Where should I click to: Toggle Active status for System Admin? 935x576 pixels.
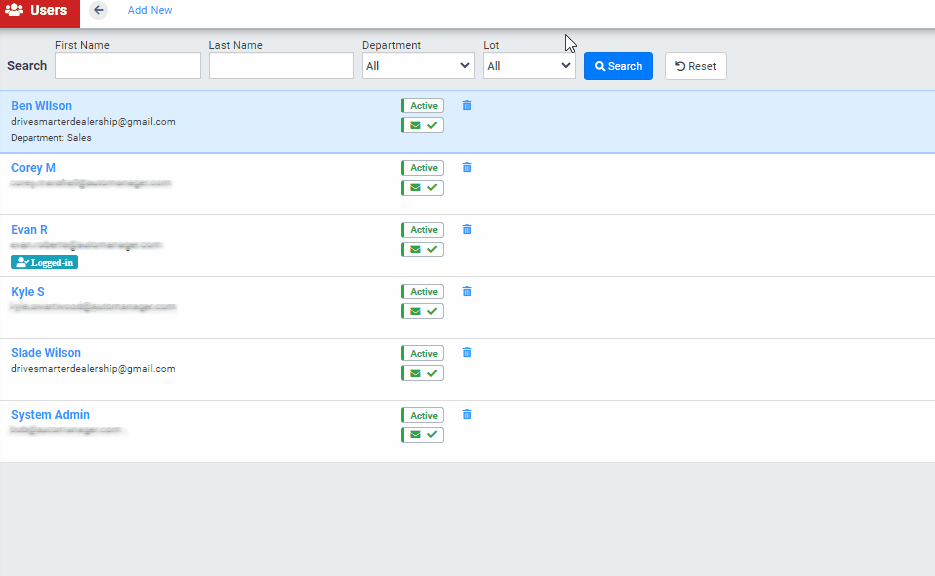point(422,415)
